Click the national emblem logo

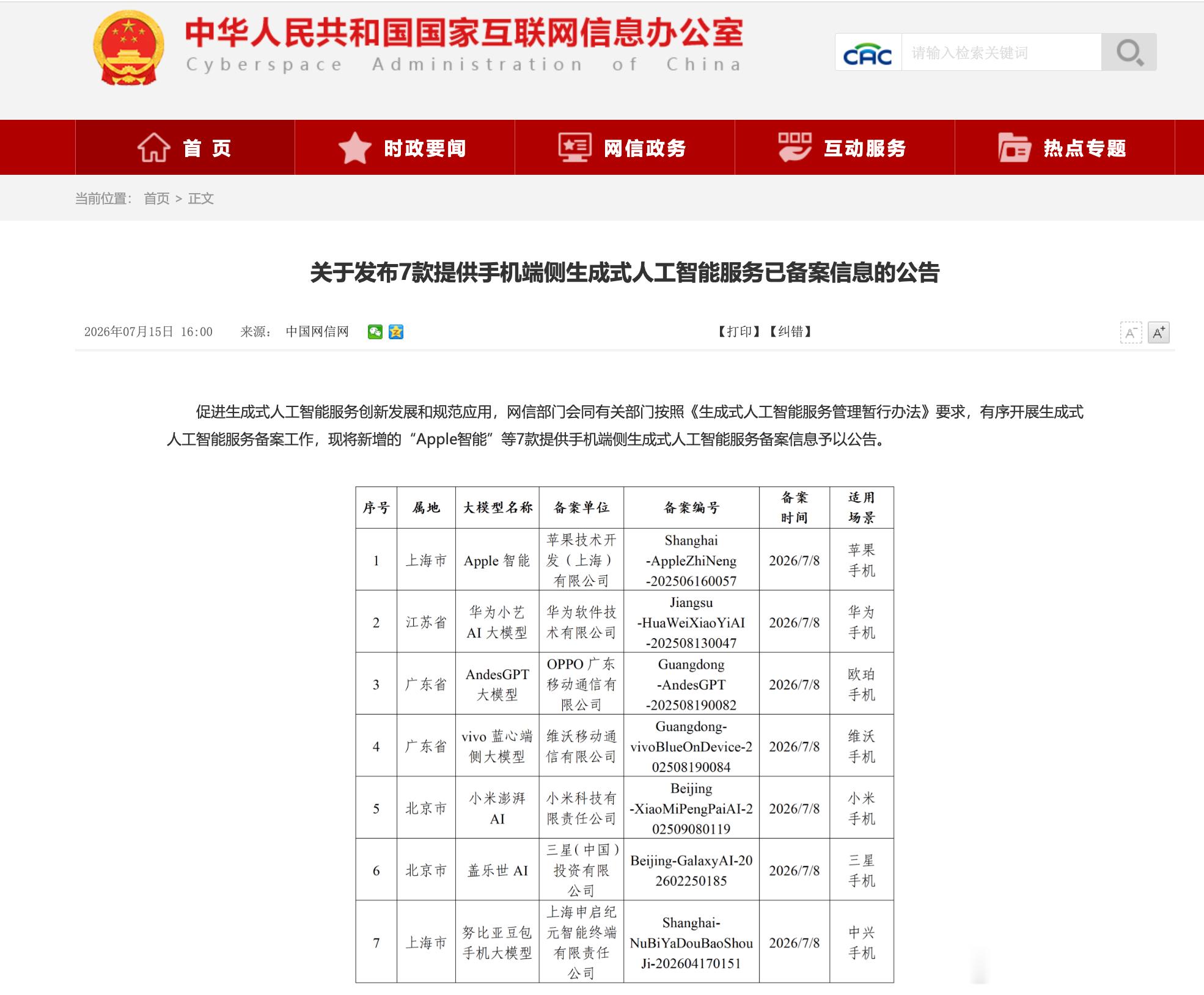(128, 48)
